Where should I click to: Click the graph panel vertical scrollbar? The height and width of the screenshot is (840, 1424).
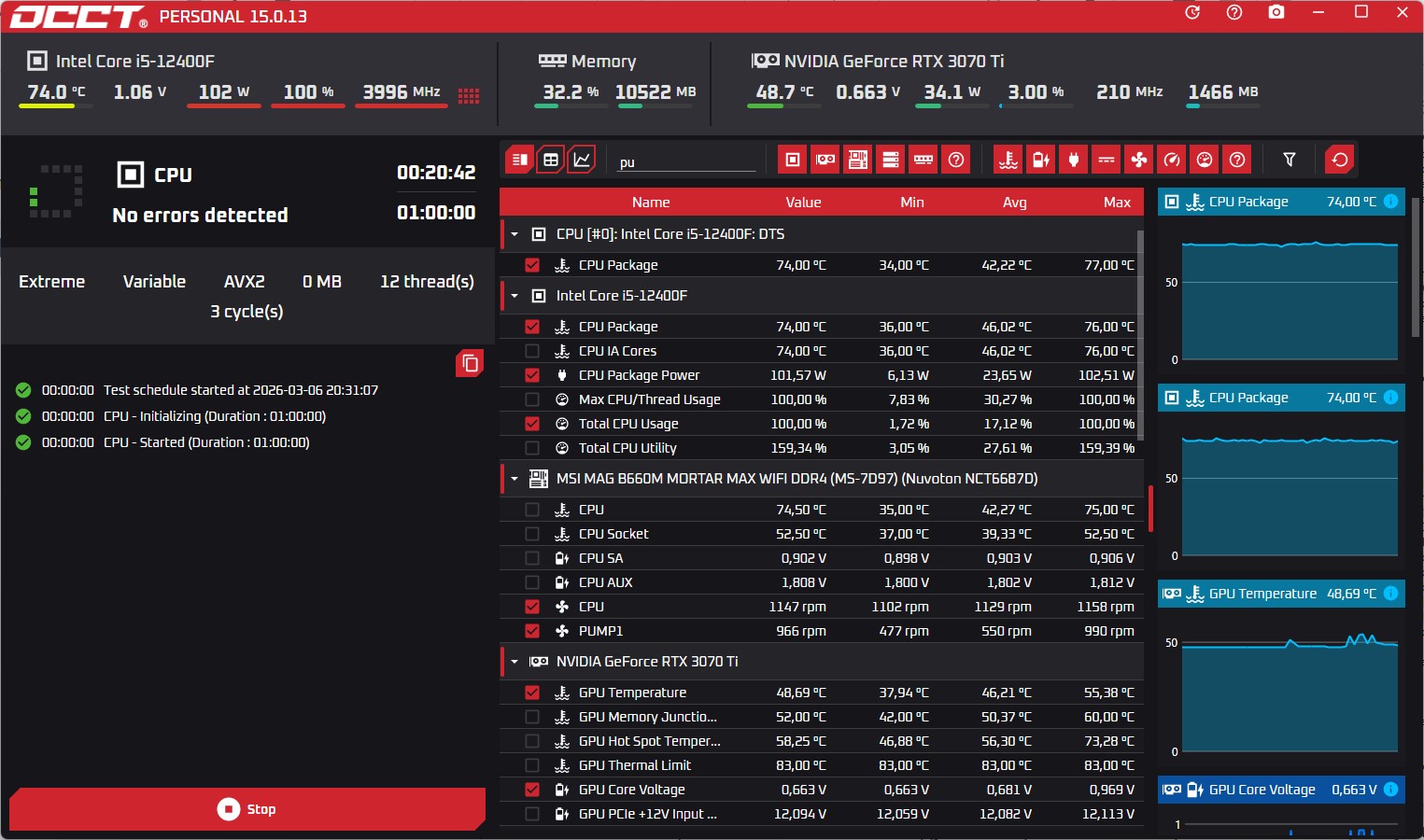click(1416, 267)
